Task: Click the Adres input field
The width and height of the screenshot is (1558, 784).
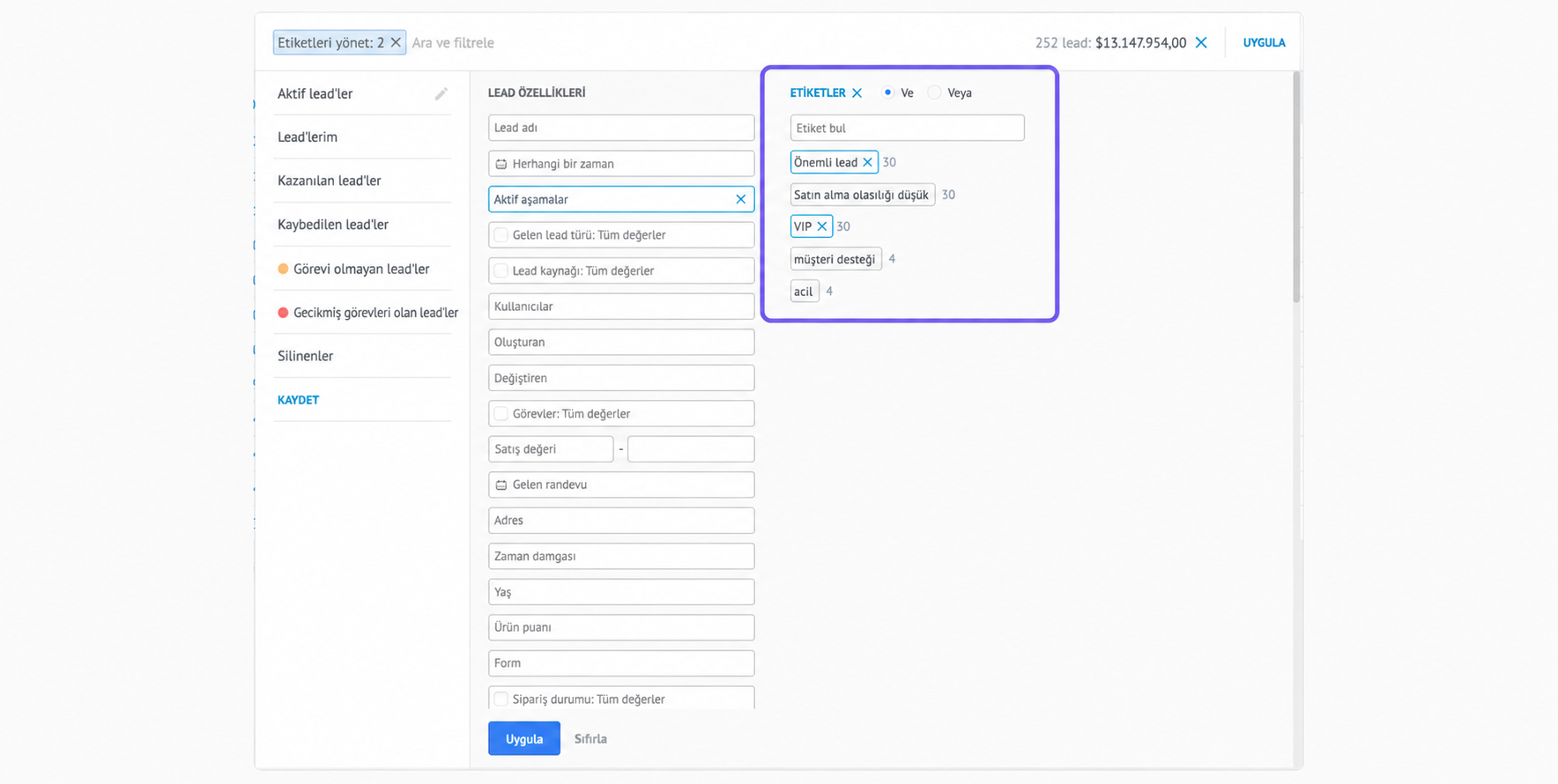Action: pyautogui.click(x=621, y=521)
